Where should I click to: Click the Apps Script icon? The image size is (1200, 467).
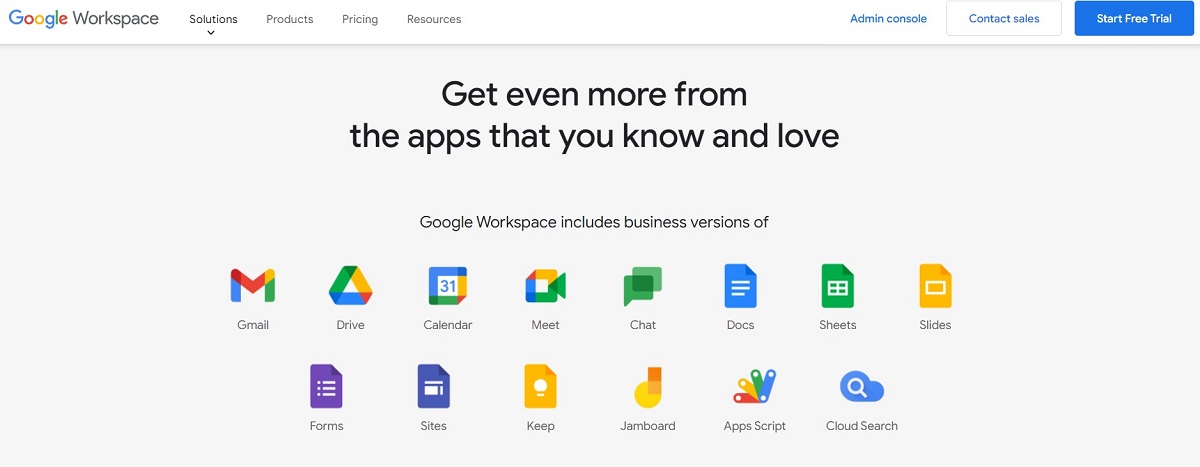coord(755,386)
